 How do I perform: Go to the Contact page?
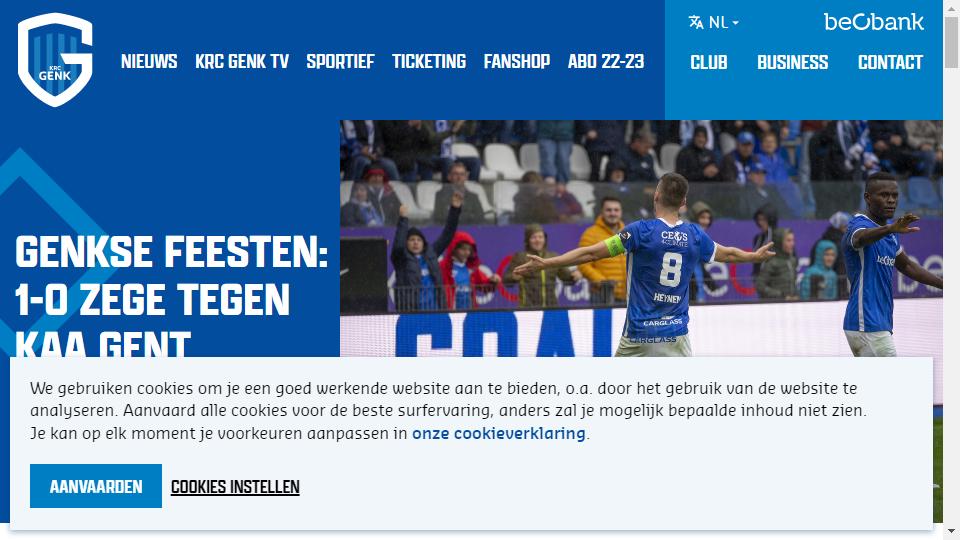pyautogui.click(x=890, y=62)
